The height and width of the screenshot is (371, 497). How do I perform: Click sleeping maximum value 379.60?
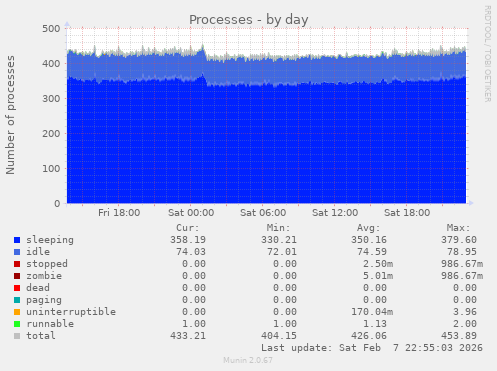click(459, 240)
